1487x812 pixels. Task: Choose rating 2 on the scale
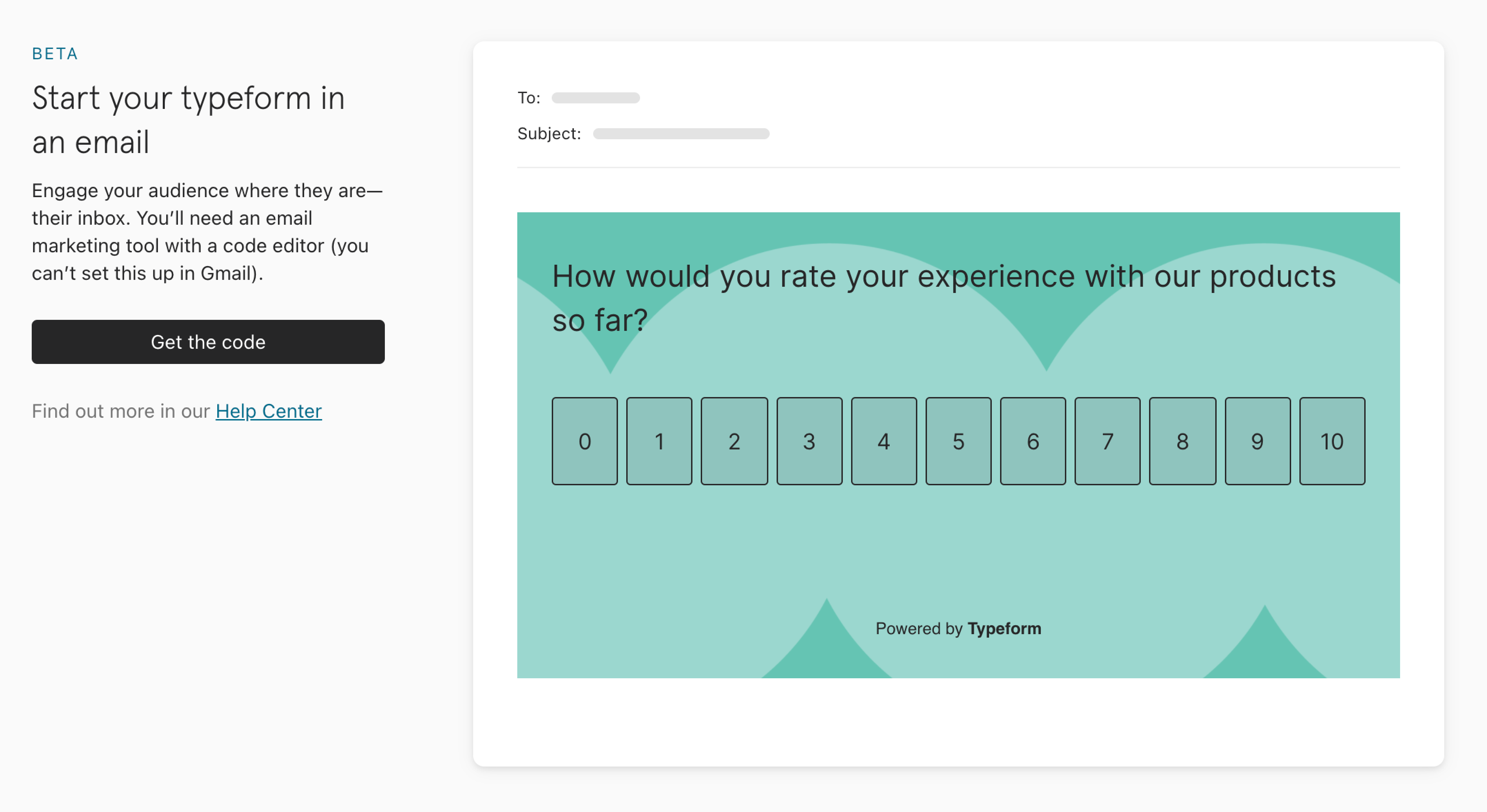734,441
